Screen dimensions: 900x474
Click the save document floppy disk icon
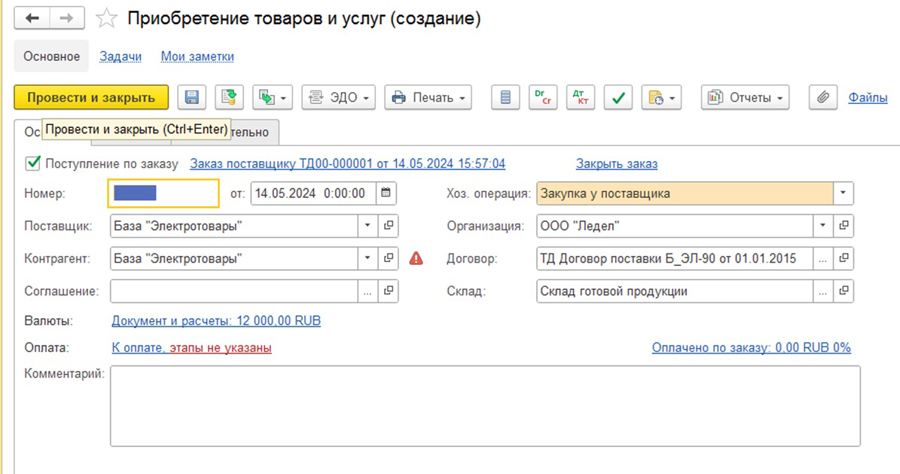tap(192, 97)
